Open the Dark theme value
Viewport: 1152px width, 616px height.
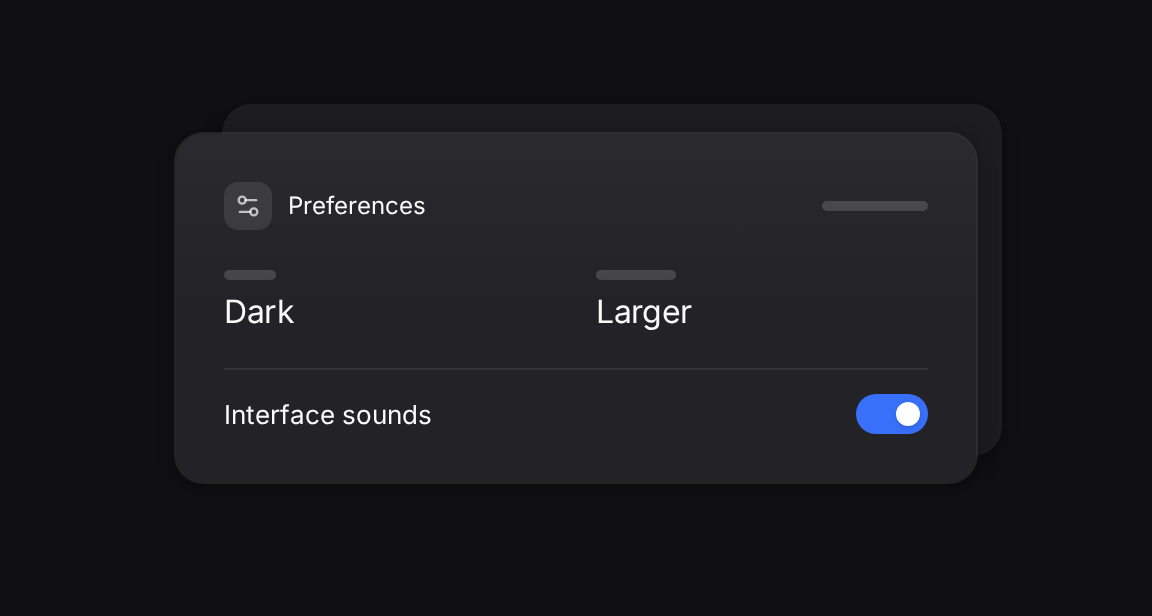click(x=259, y=312)
